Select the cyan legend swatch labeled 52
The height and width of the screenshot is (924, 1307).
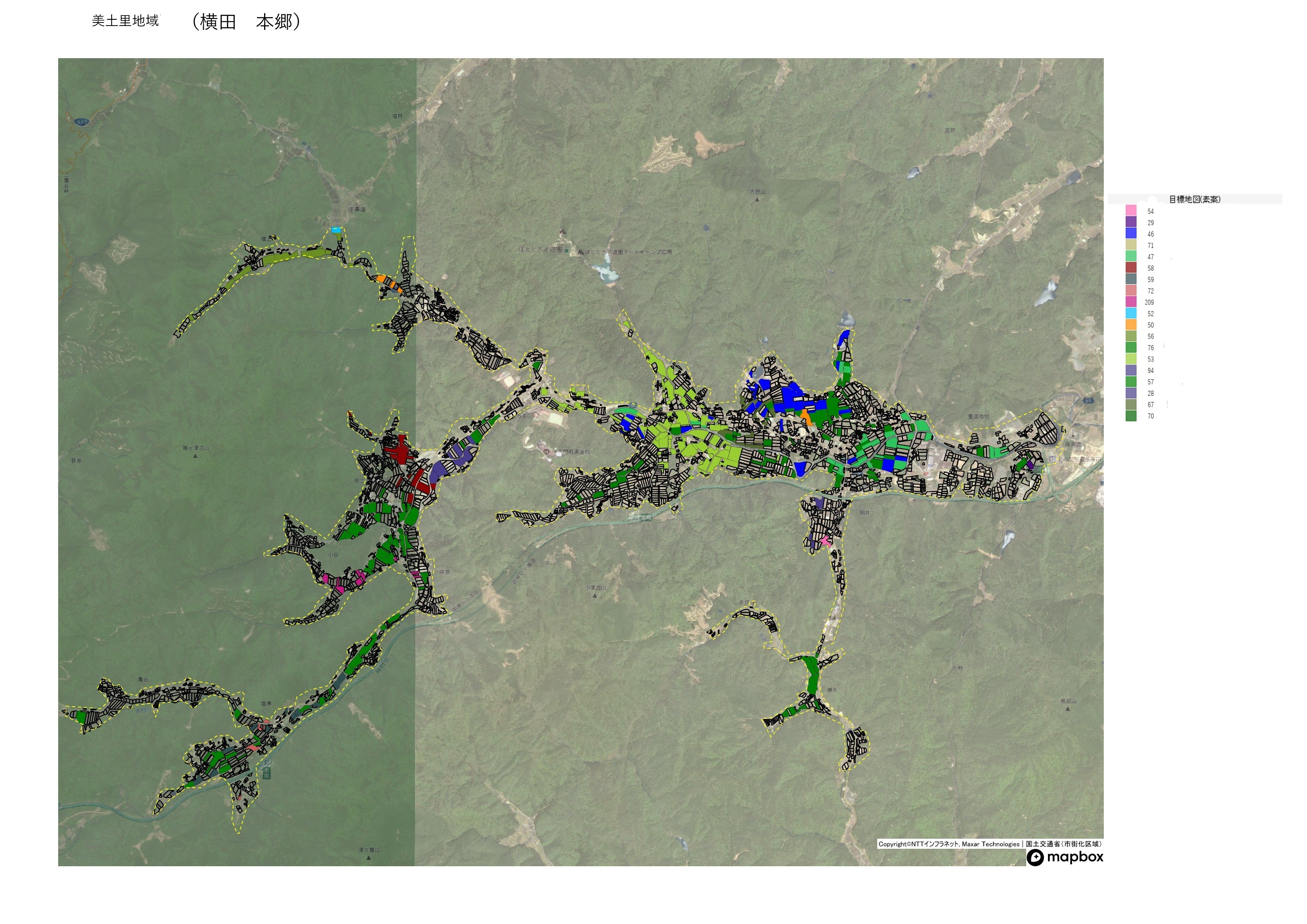click(x=1131, y=313)
